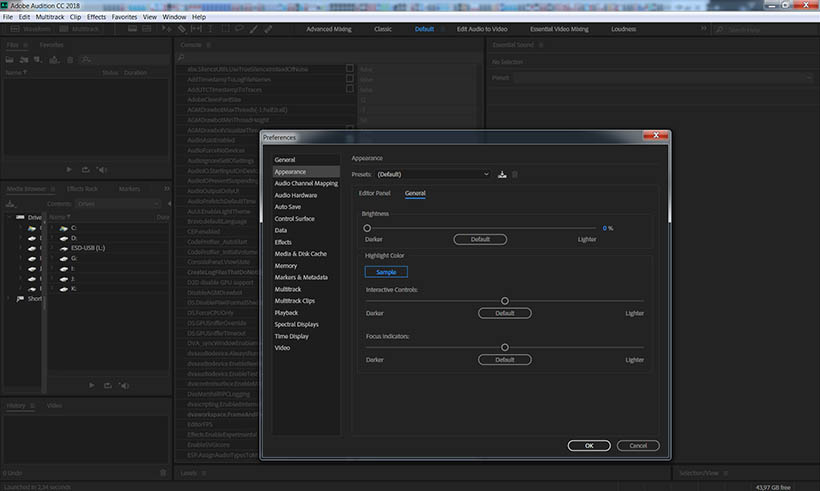Screen dimensions: 820x491
Task: Click the trash icon in the Files panel toolbar
Action: [70, 60]
